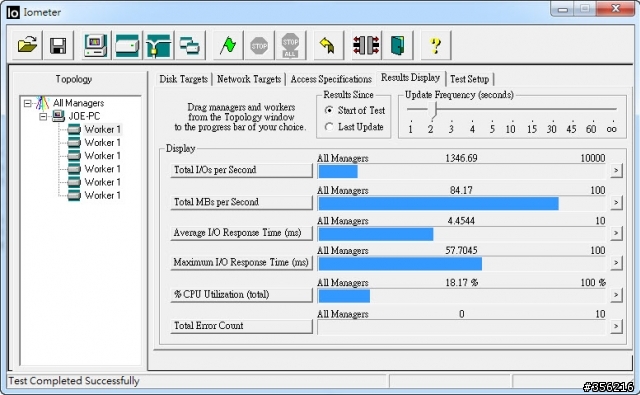Image resolution: width=640 pixels, height=395 pixels.
Task: Click the 1346.69 I/Os value
Action: click(x=461, y=158)
